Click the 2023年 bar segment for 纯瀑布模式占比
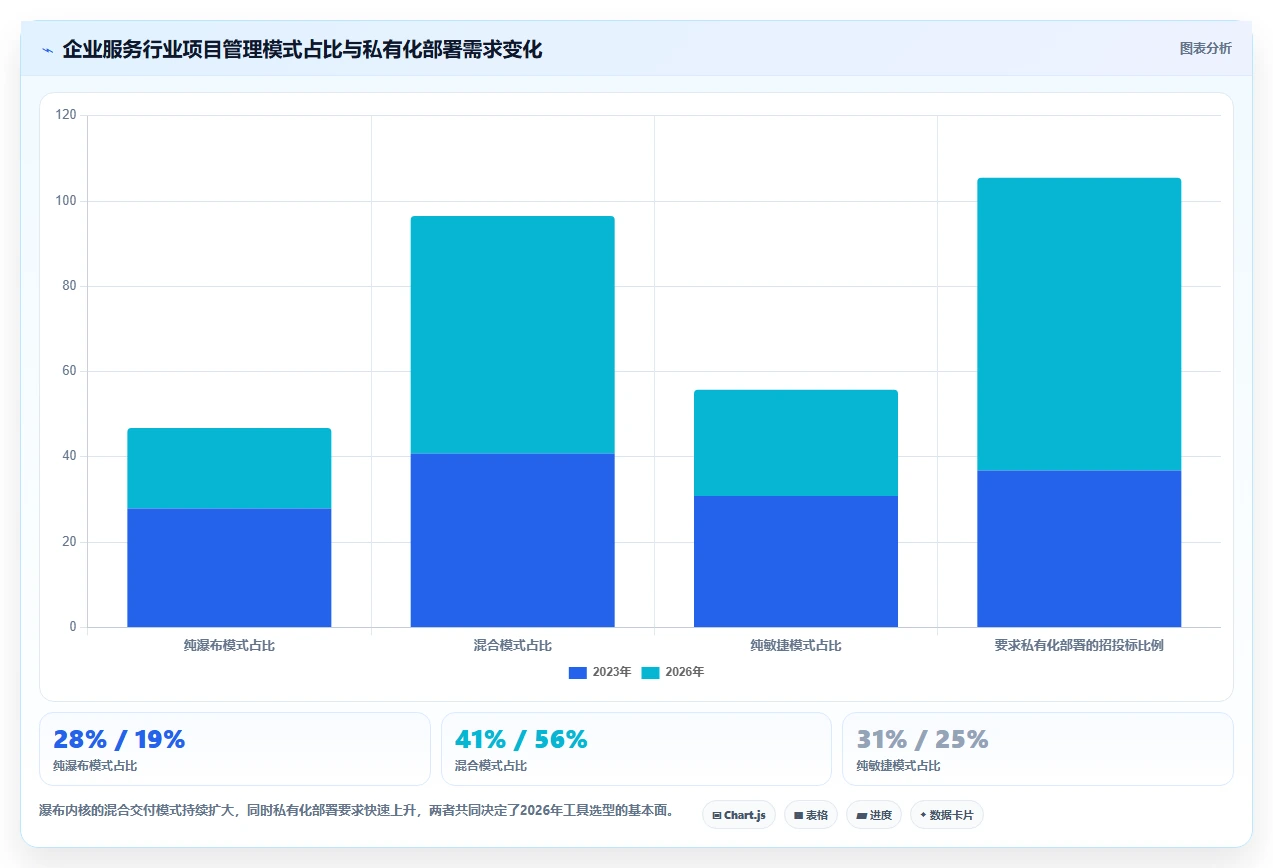This screenshot has height=868, width=1273. point(229,568)
